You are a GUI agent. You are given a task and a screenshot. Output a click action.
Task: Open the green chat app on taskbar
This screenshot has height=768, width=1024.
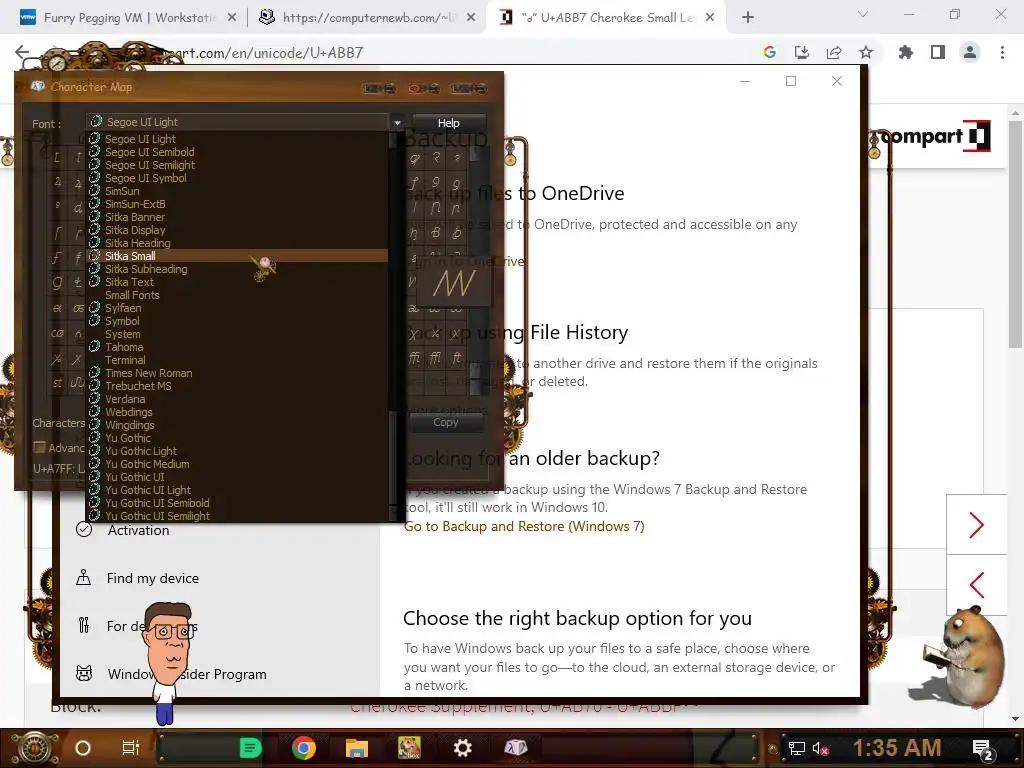(250, 748)
